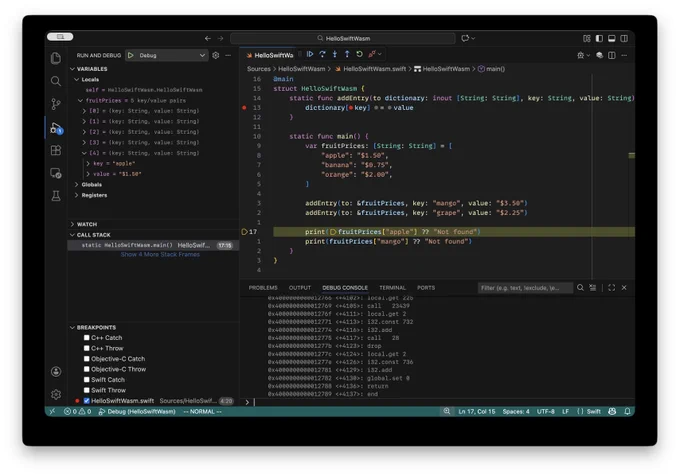The width and height of the screenshot is (680, 476).
Task: Switch to the OUTPUT tab
Action: 300,288
